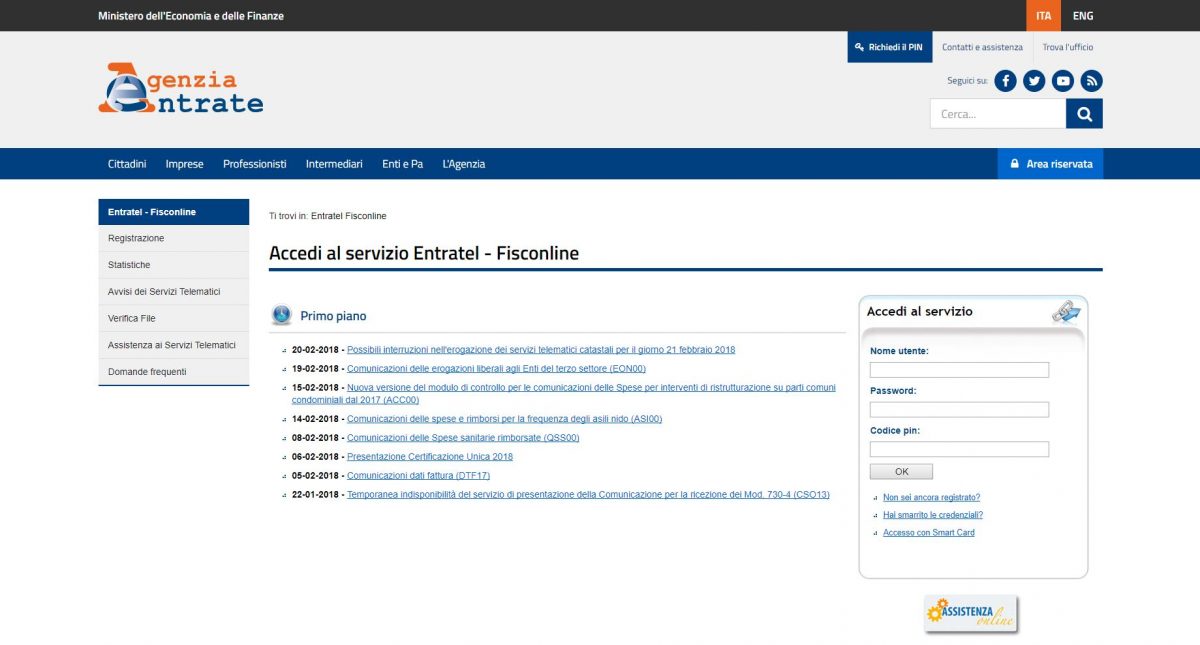Open Accesso con Smart Card link
The height and width of the screenshot is (645, 1200).
tap(929, 533)
